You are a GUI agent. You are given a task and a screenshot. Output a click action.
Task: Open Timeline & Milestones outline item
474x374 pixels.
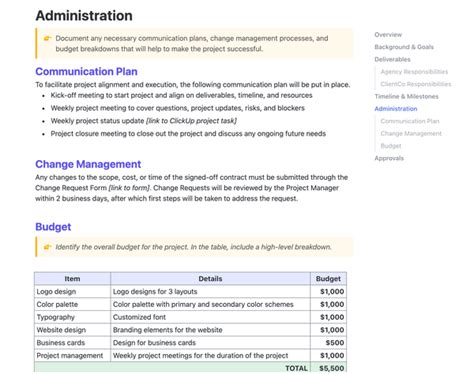point(406,96)
